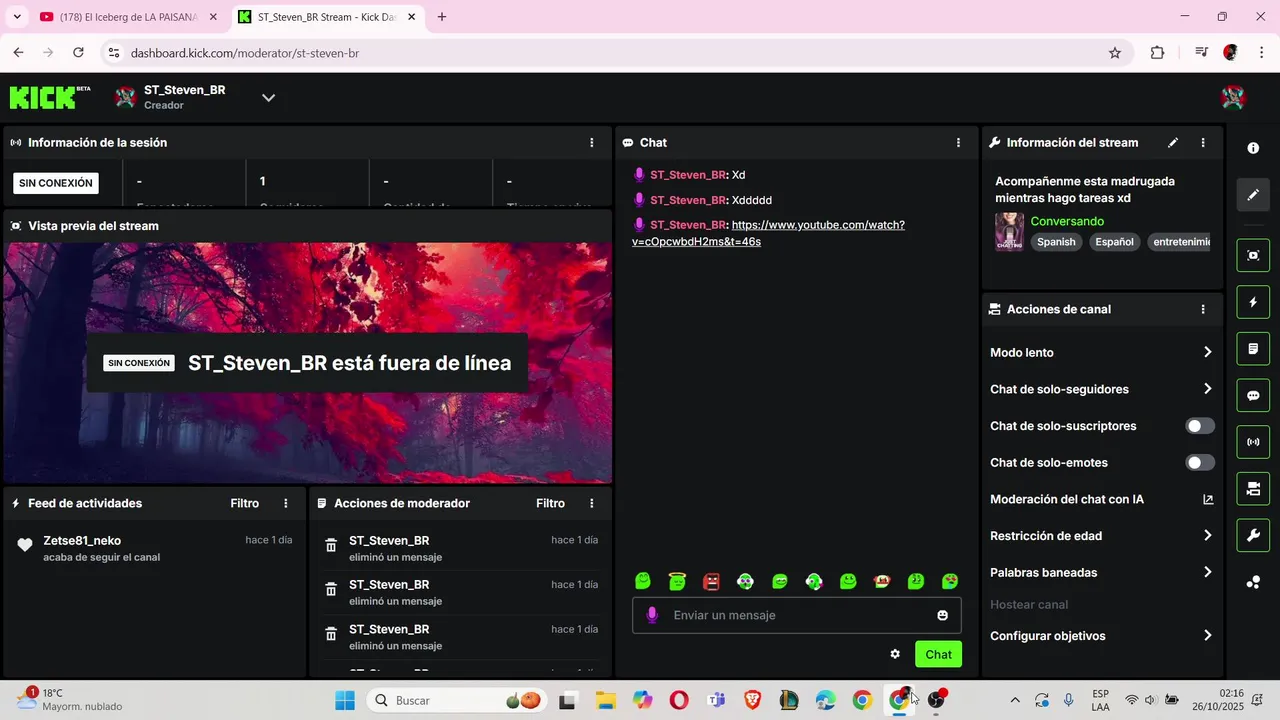Click the angel halo green emote
This screenshot has height=720, width=1280.
677,581
